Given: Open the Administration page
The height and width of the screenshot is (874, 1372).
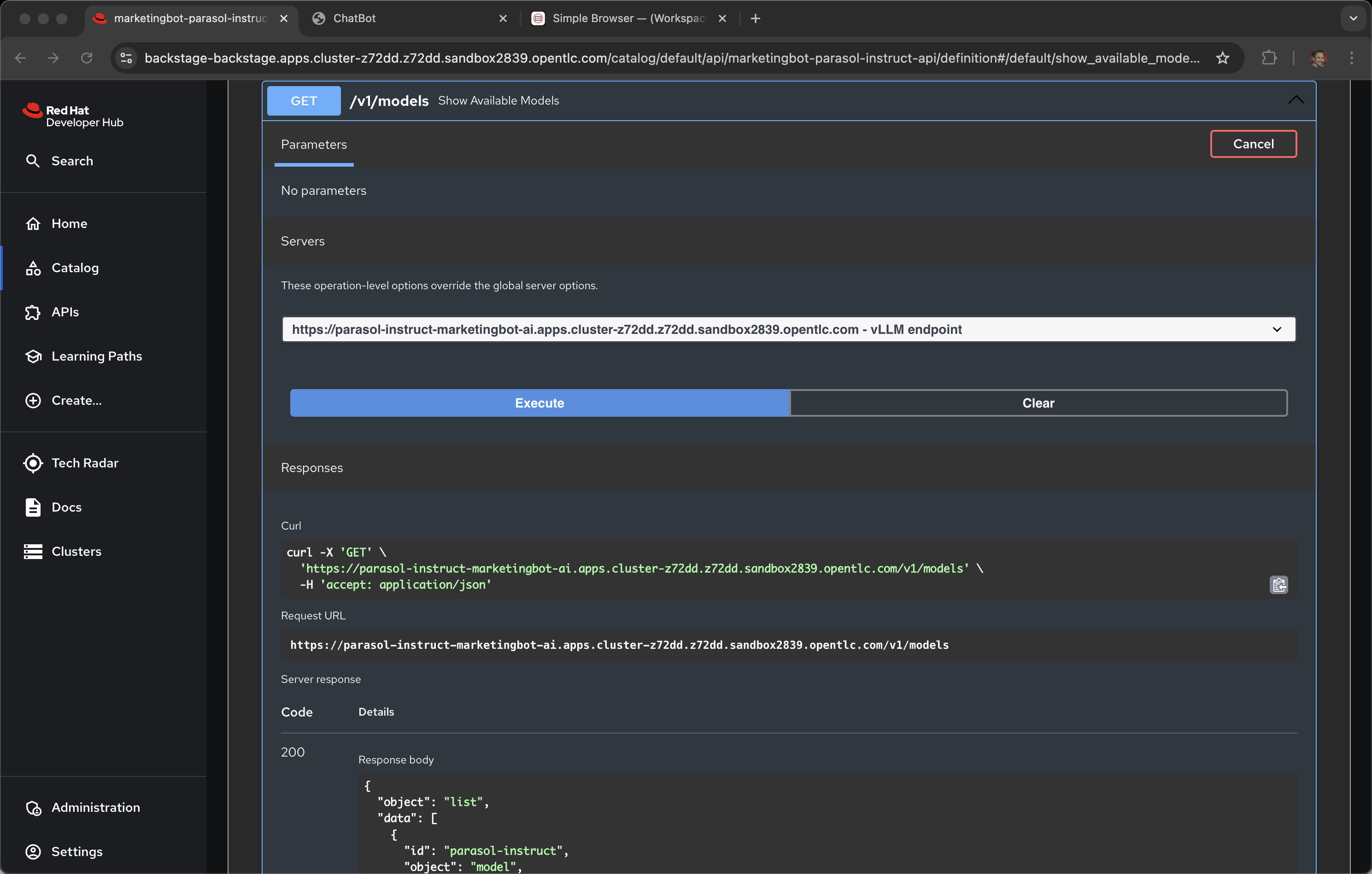Looking at the screenshot, I should [95, 807].
